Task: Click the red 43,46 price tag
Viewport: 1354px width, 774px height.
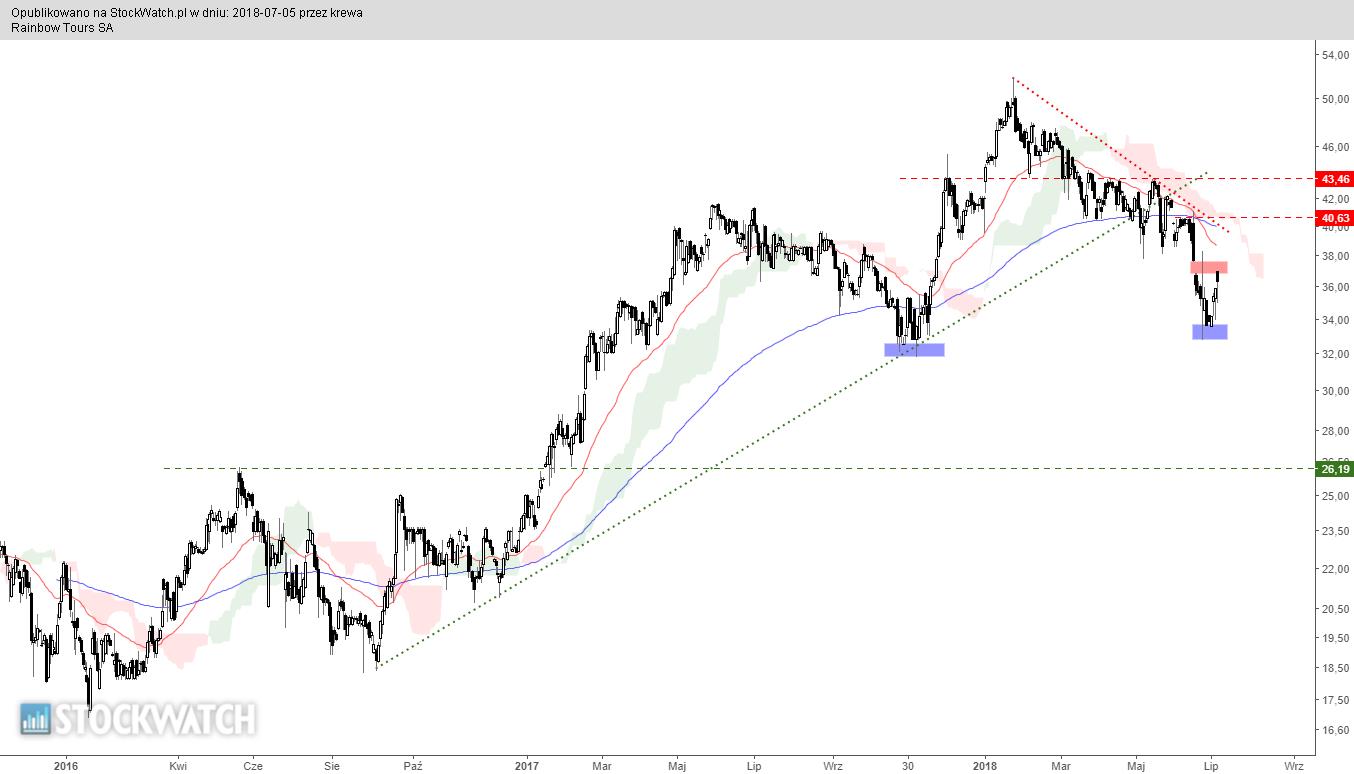Action: 1335,179
